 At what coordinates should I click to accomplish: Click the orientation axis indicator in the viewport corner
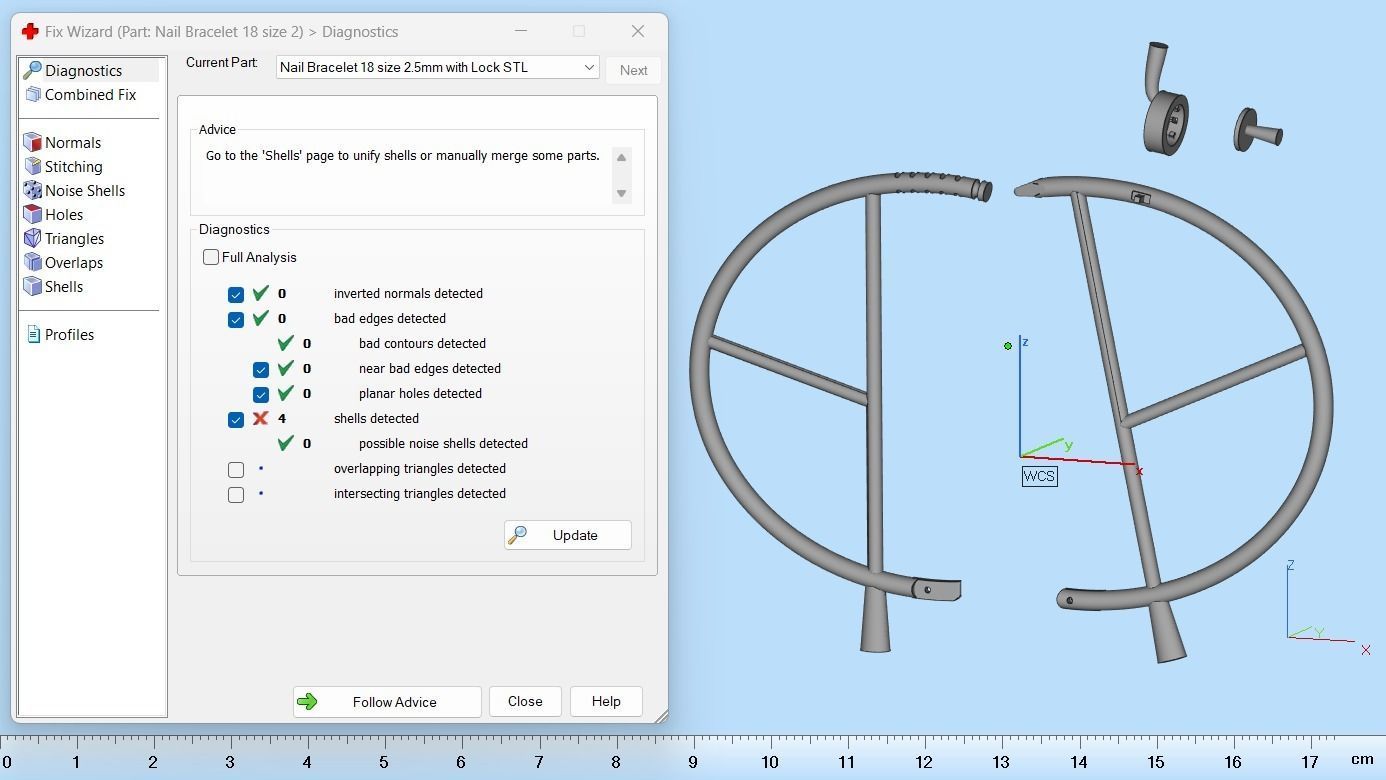tap(1327, 608)
